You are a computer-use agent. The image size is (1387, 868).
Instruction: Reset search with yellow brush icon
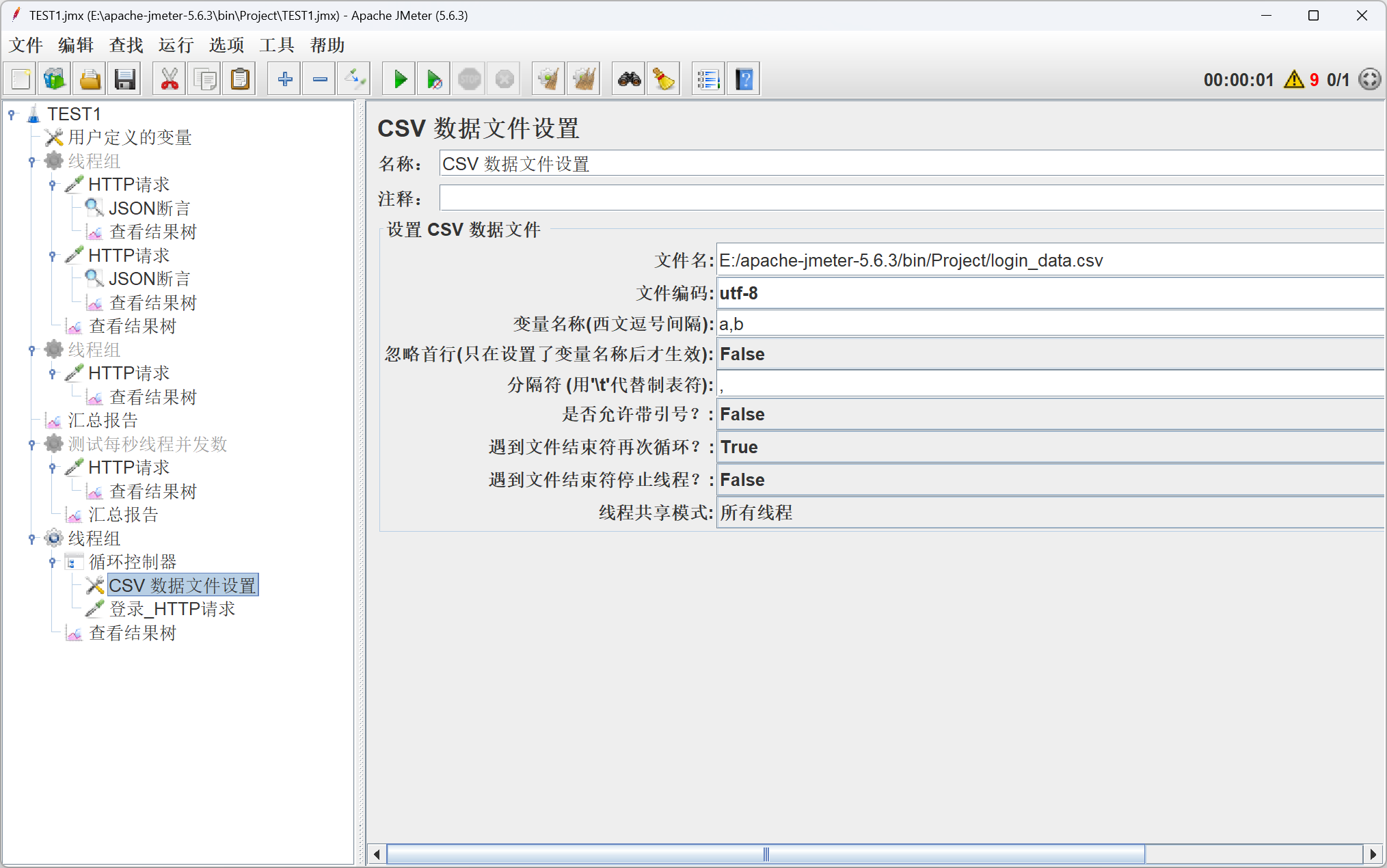pos(664,79)
